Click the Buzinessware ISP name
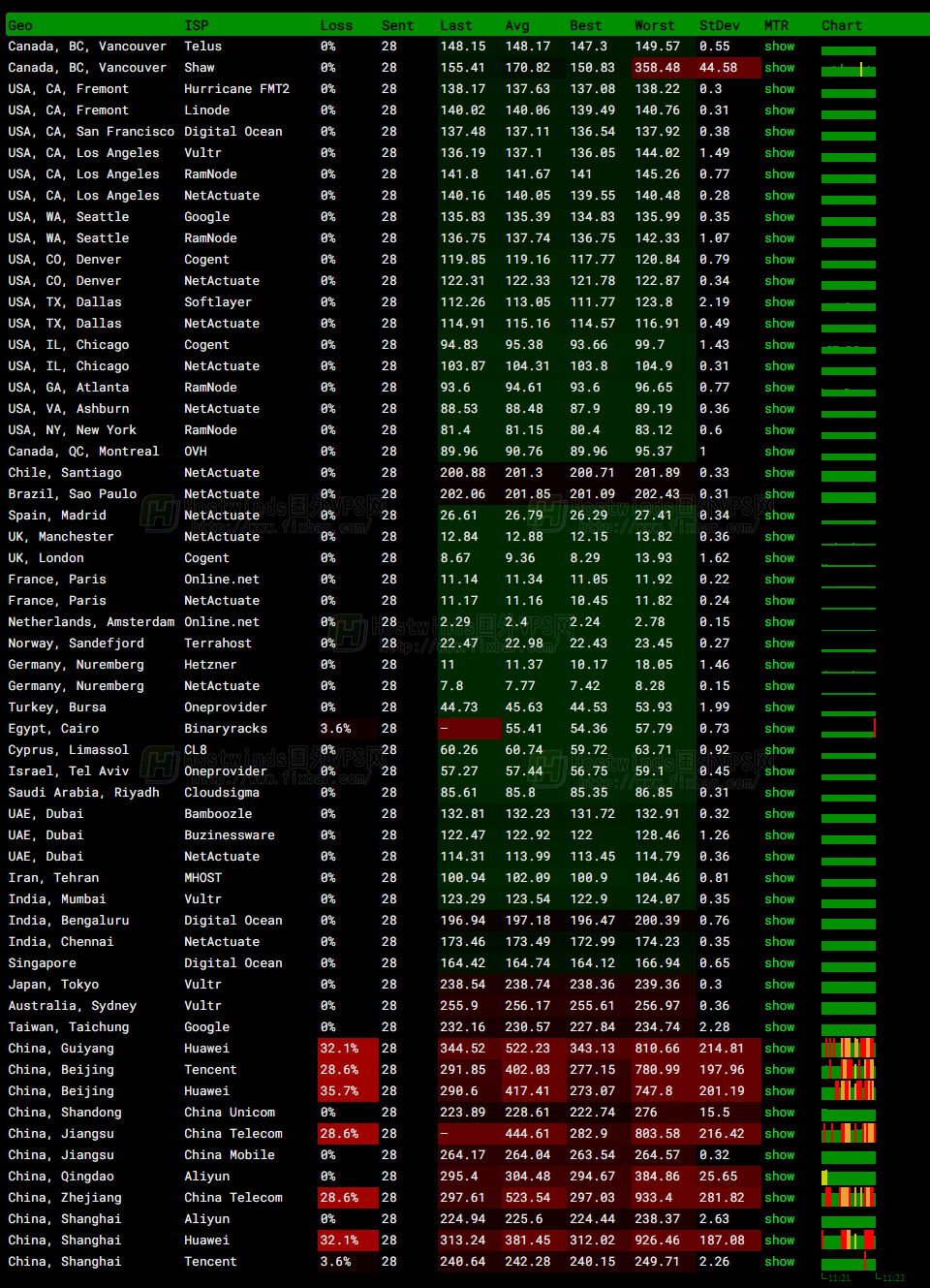Screen dimensions: 930x1288 [230, 835]
